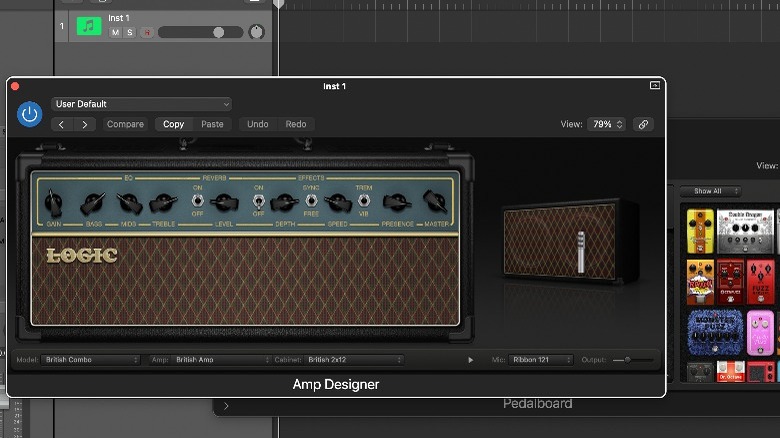Go to the next preset with right arrow
The height and width of the screenshot is (438, 780).
coord(85,124)
